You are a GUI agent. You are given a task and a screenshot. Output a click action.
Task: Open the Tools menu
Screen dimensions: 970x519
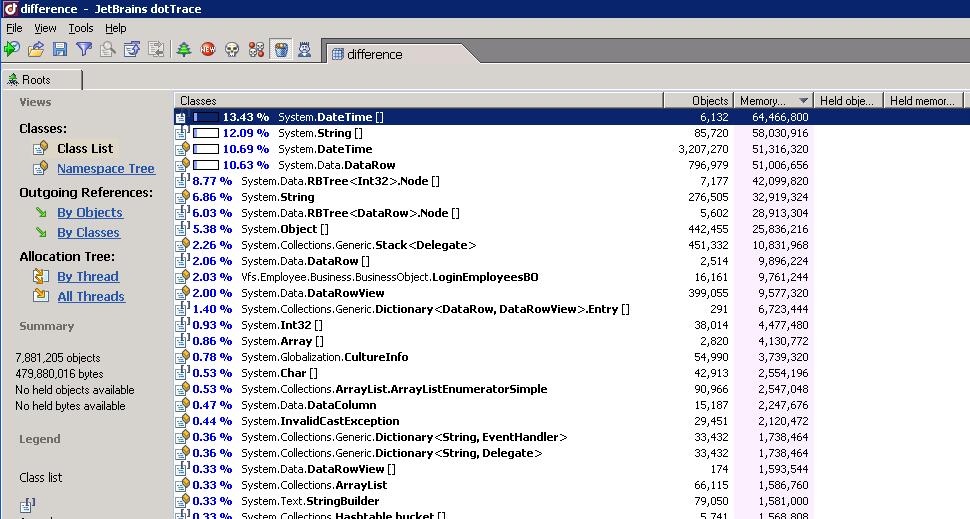pos(81,28)
